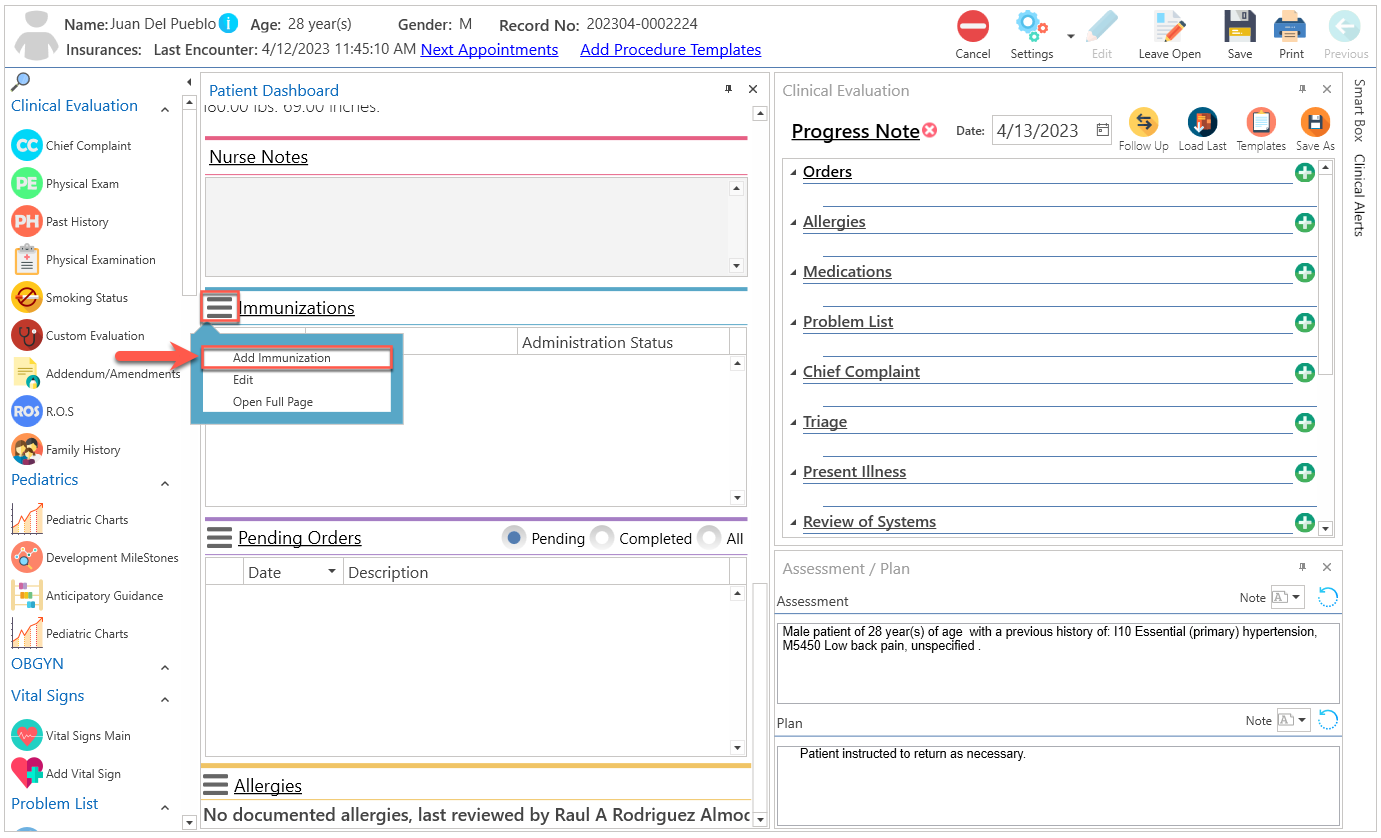
Task: Open Family History sidebar item
Action: (66, 450)
